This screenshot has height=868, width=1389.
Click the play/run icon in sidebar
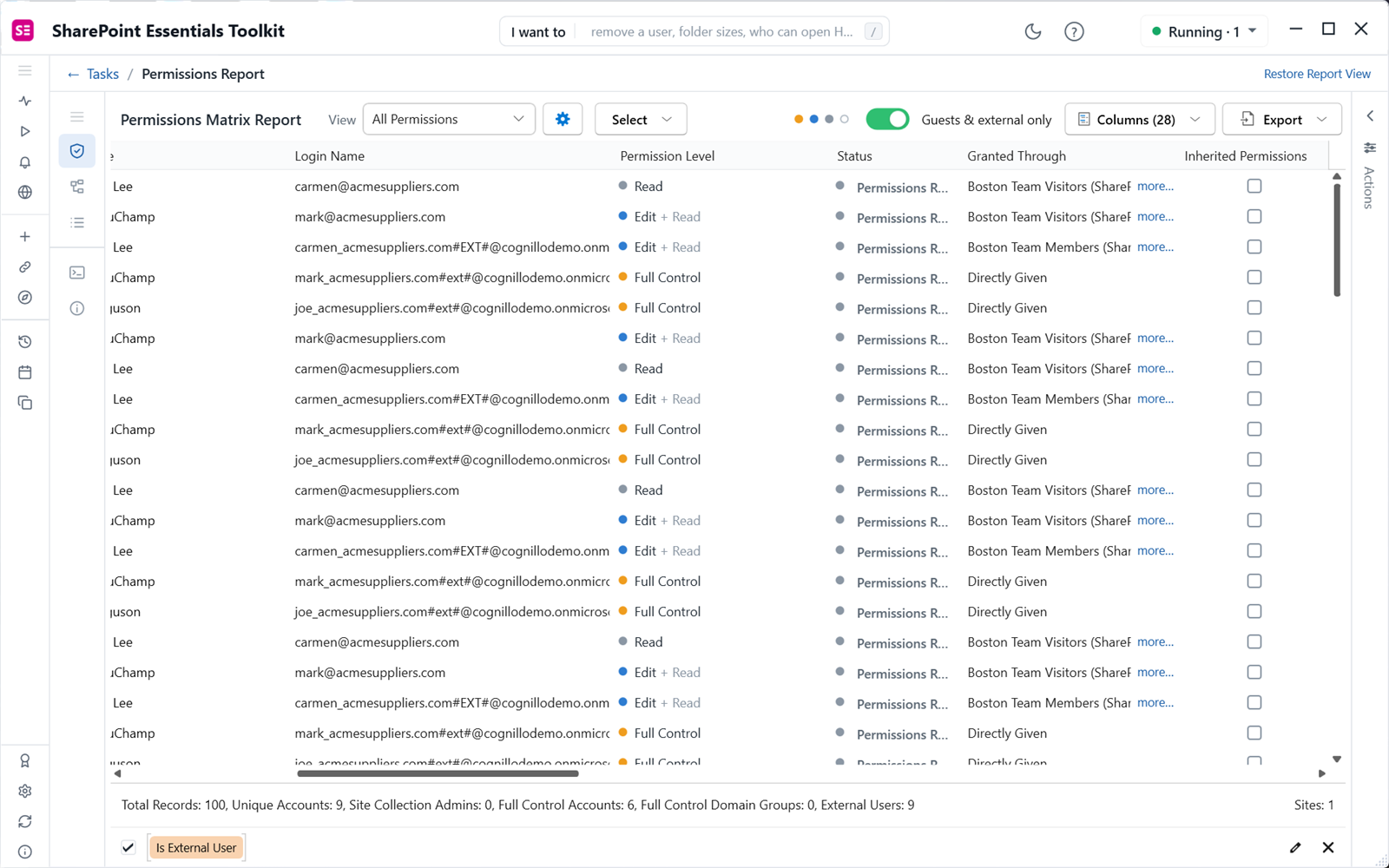pyautogui.click(x=25, y=131)
